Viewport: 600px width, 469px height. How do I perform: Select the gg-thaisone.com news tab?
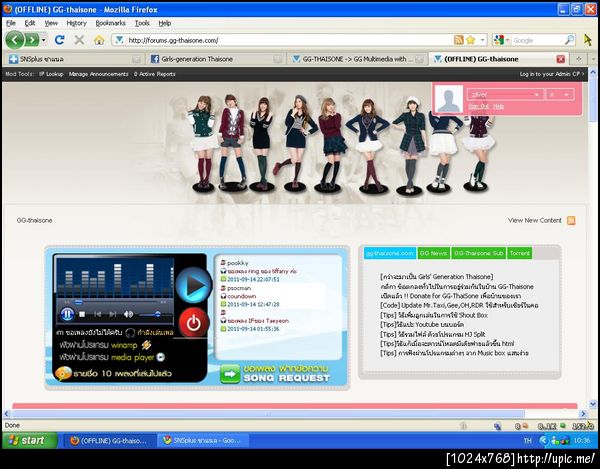click(x=390, y=253)
